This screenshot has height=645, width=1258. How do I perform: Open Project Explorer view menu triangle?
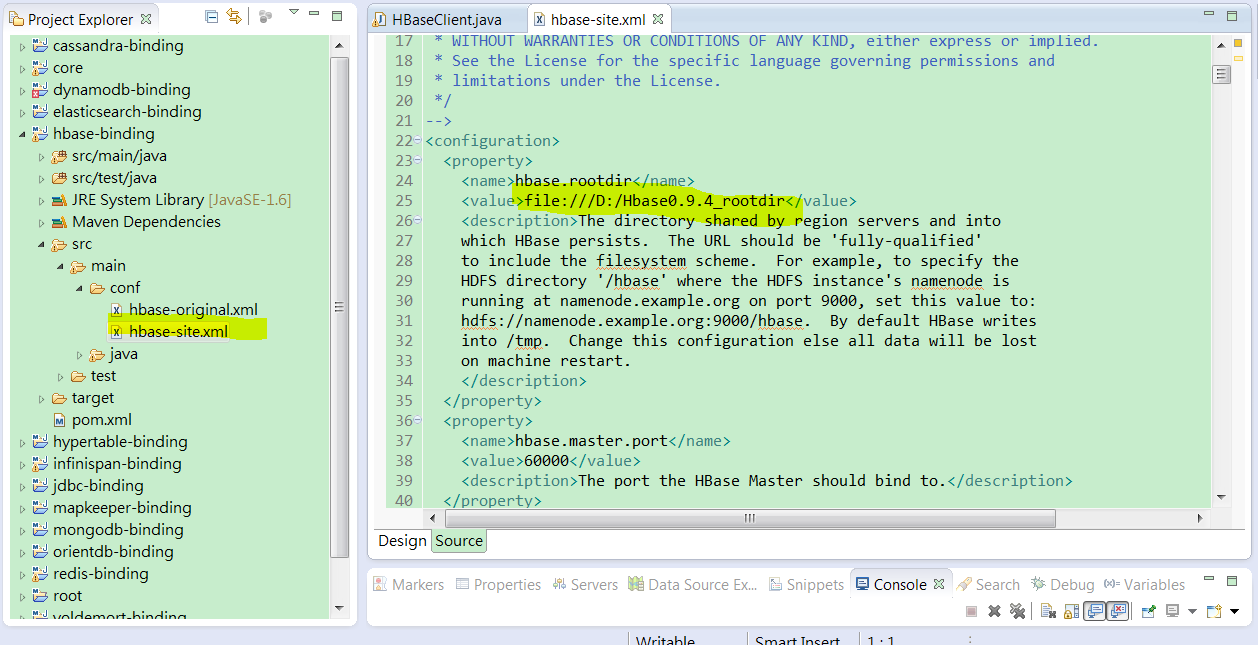pyautogui.click(x=293, y=13)
